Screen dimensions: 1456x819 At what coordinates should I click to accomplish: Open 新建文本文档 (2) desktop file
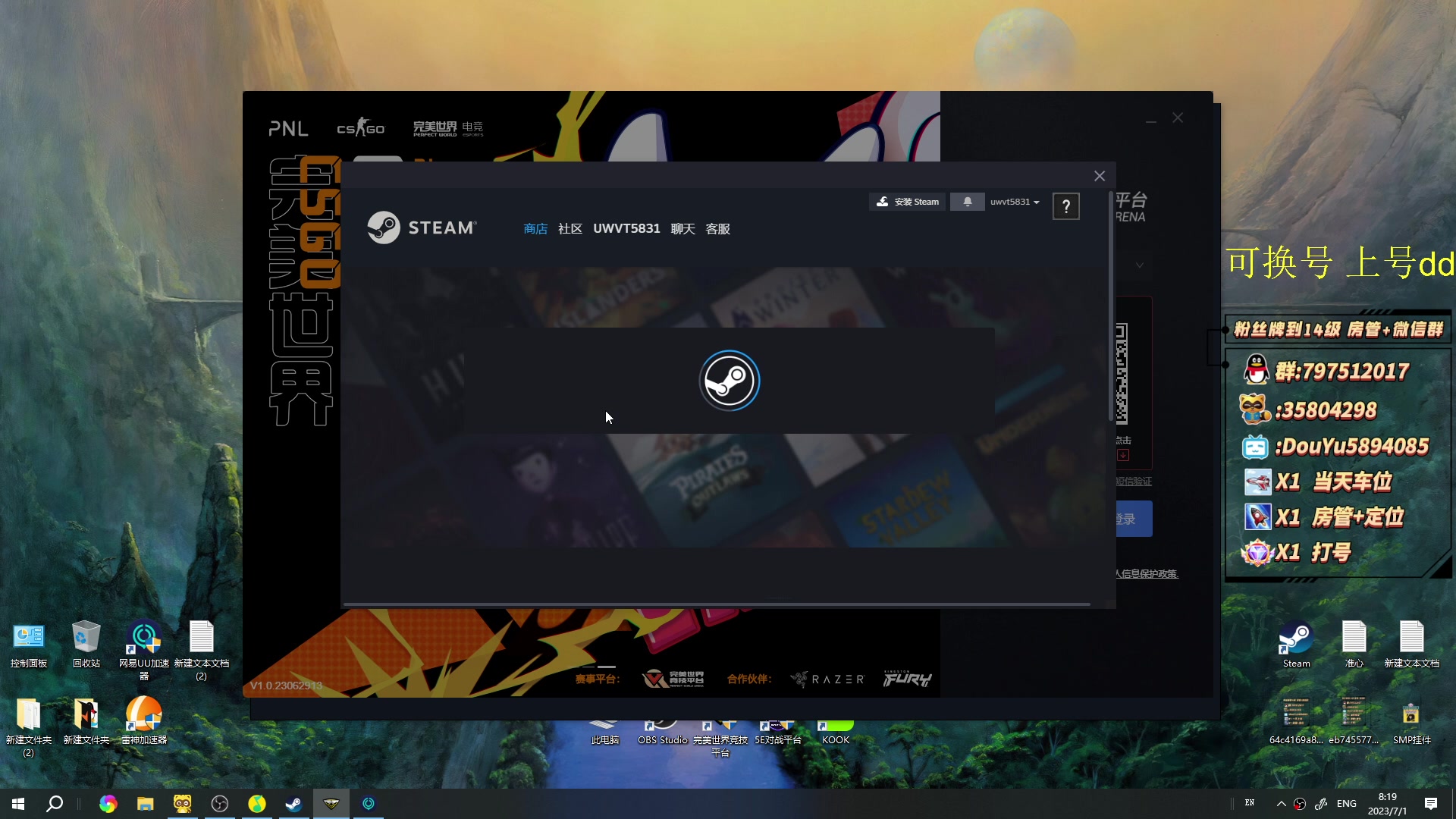point(202,649)
